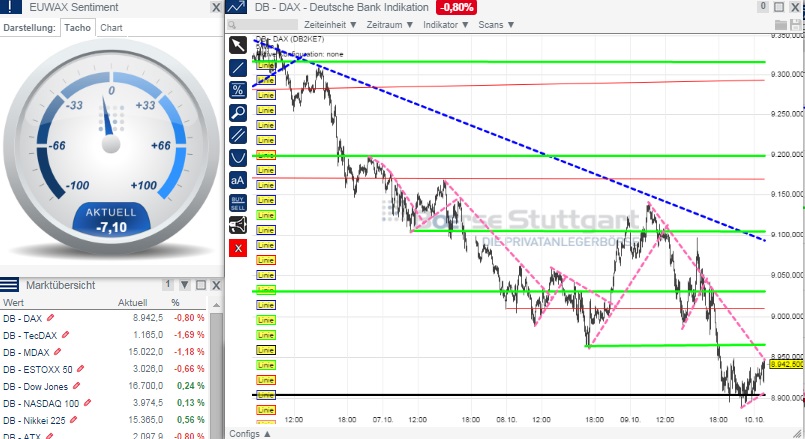Select the aA text annotation tool
This screenshot has height=439, width=805.
[238, 180]
